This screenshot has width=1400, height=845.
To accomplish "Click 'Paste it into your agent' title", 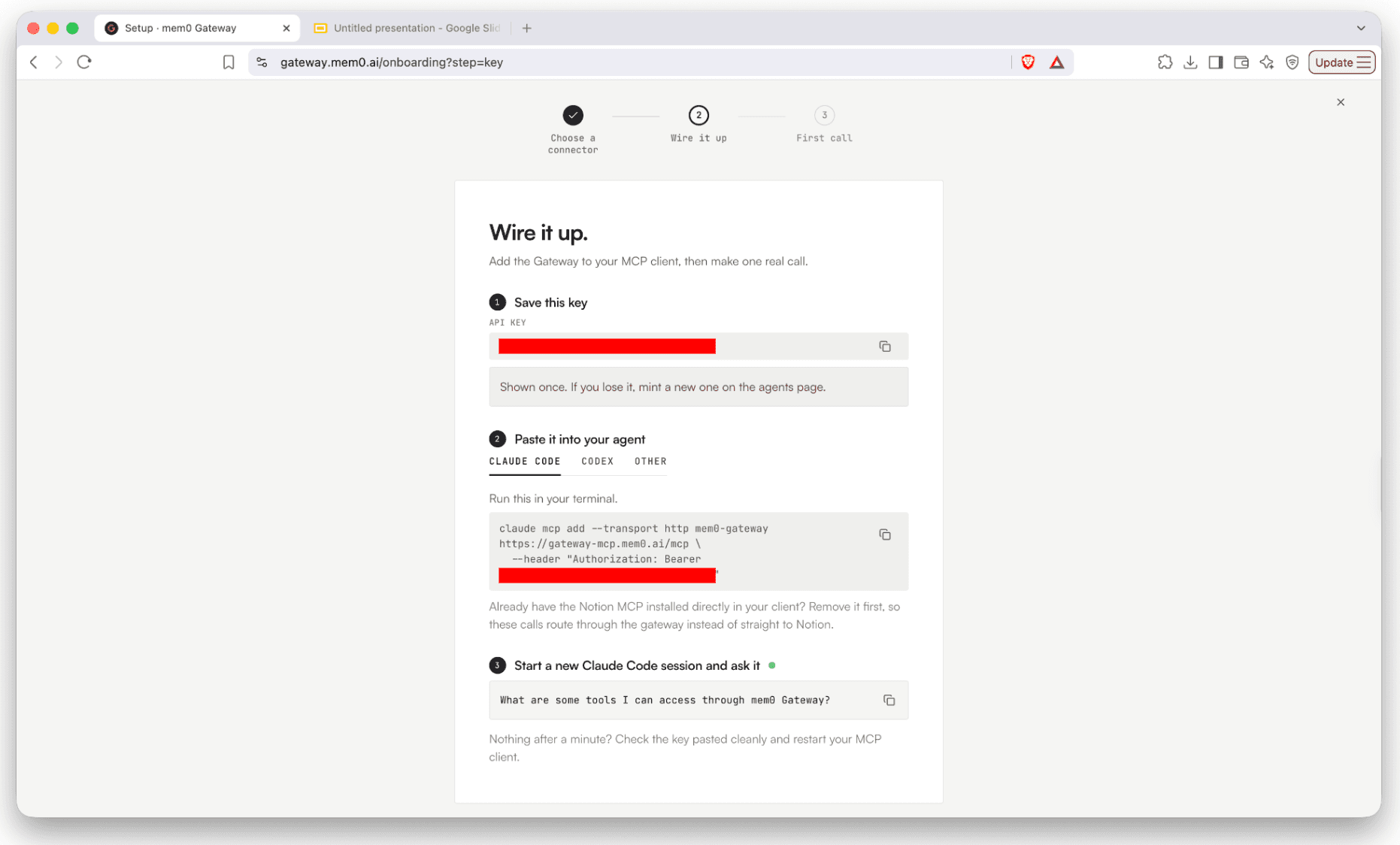I will [580, 439].
